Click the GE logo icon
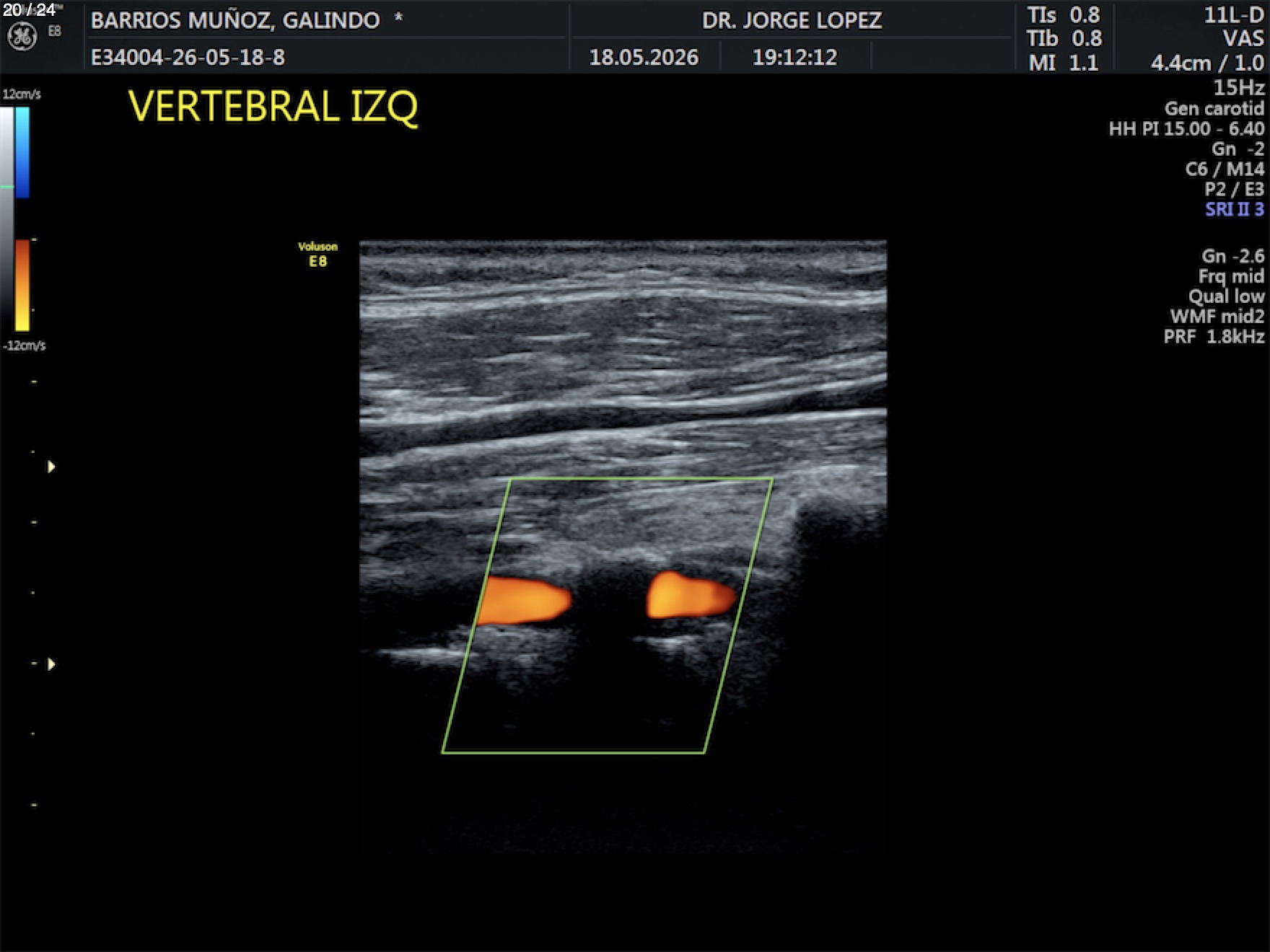The width and height of the screenshot is (1270, 952). [x=22, y=37]
